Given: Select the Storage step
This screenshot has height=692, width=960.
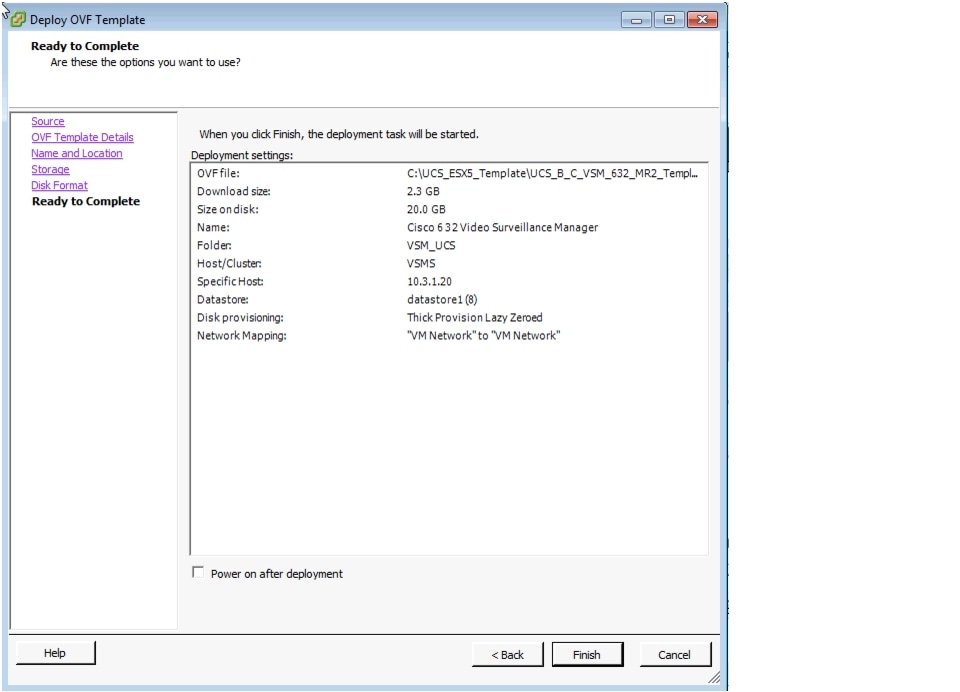Looking at the screenshot, I should click(50, 169).
